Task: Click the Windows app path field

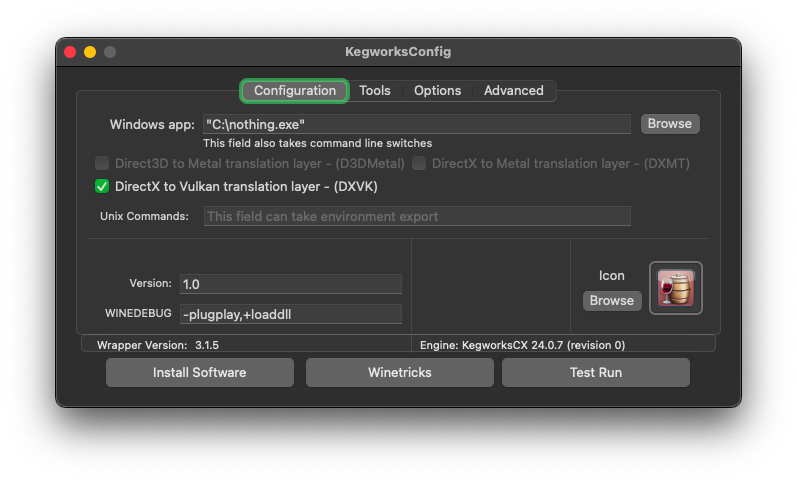Action: click(x=416, y=124)
